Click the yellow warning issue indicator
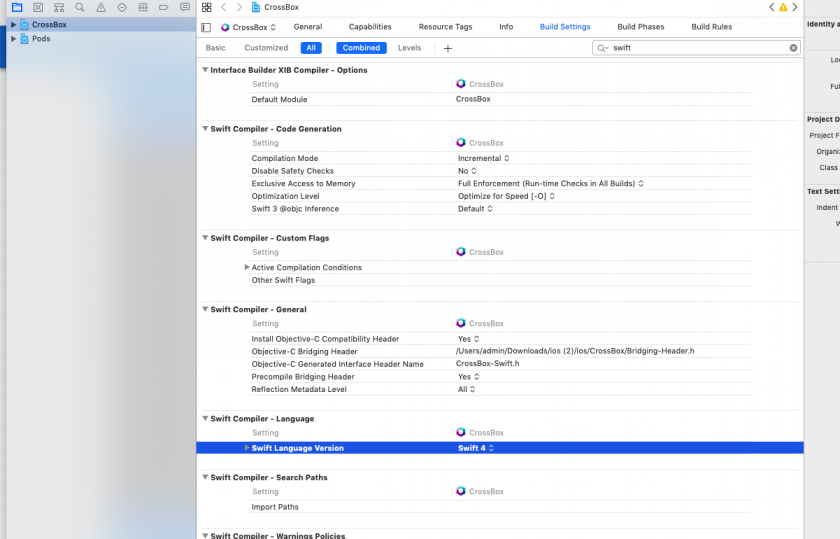840x539 pixels. [783, 7]
